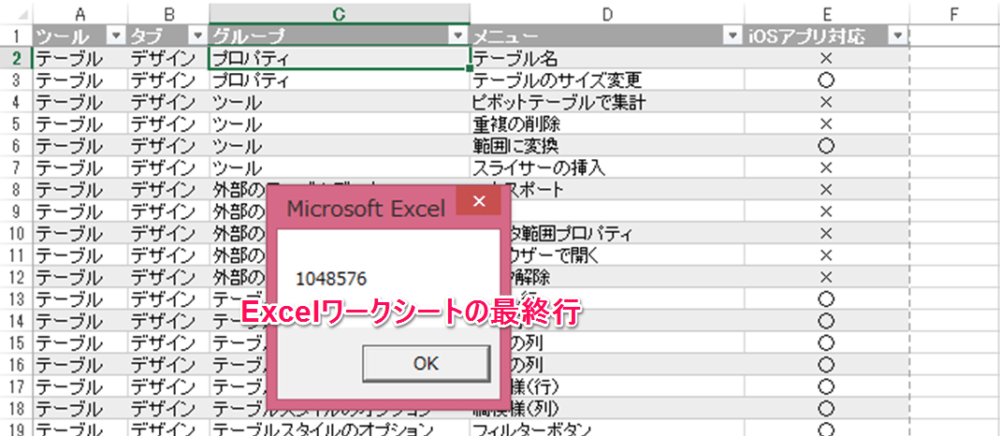Click cell 重複の削除

point(607,124)
